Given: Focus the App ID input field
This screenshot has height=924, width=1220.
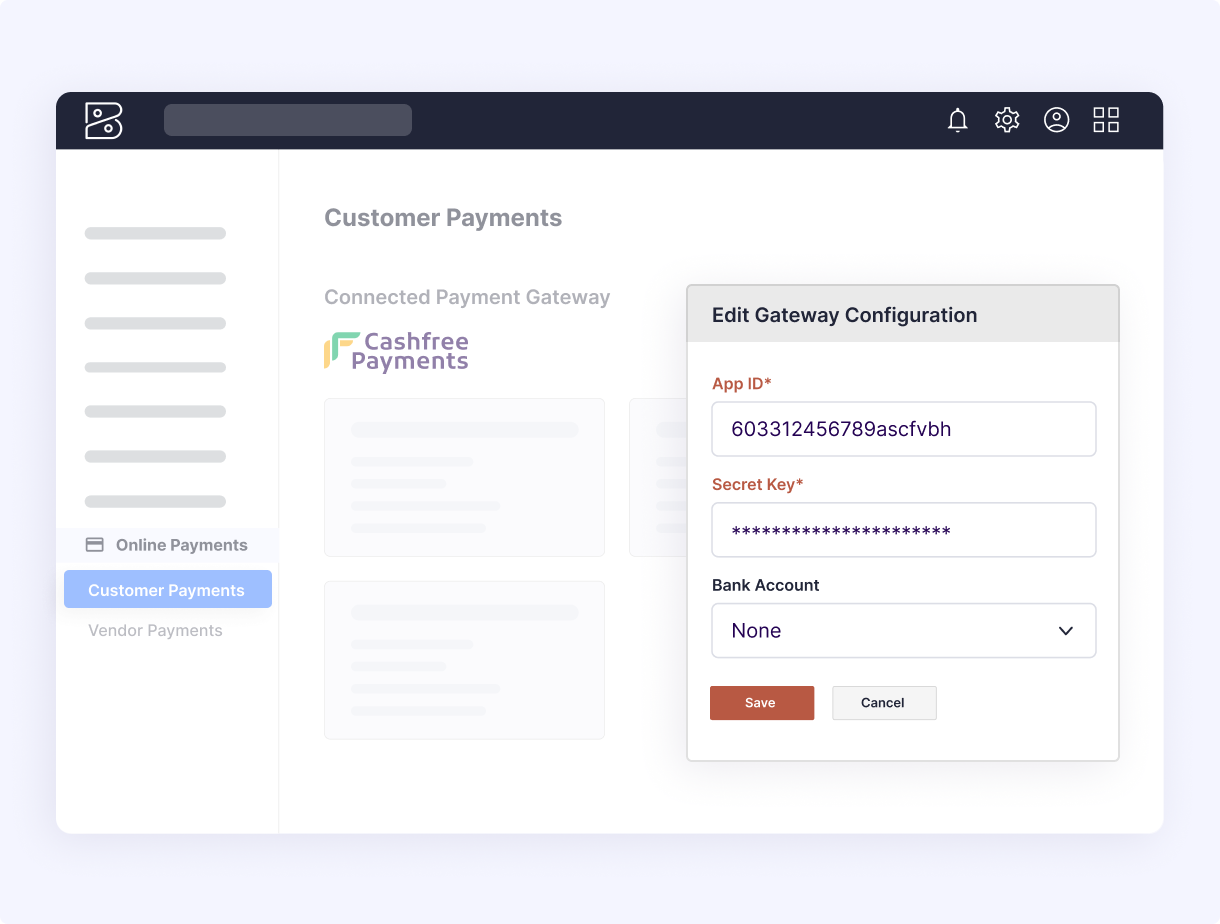Looking at the screenshot, I should click(902, 429).
